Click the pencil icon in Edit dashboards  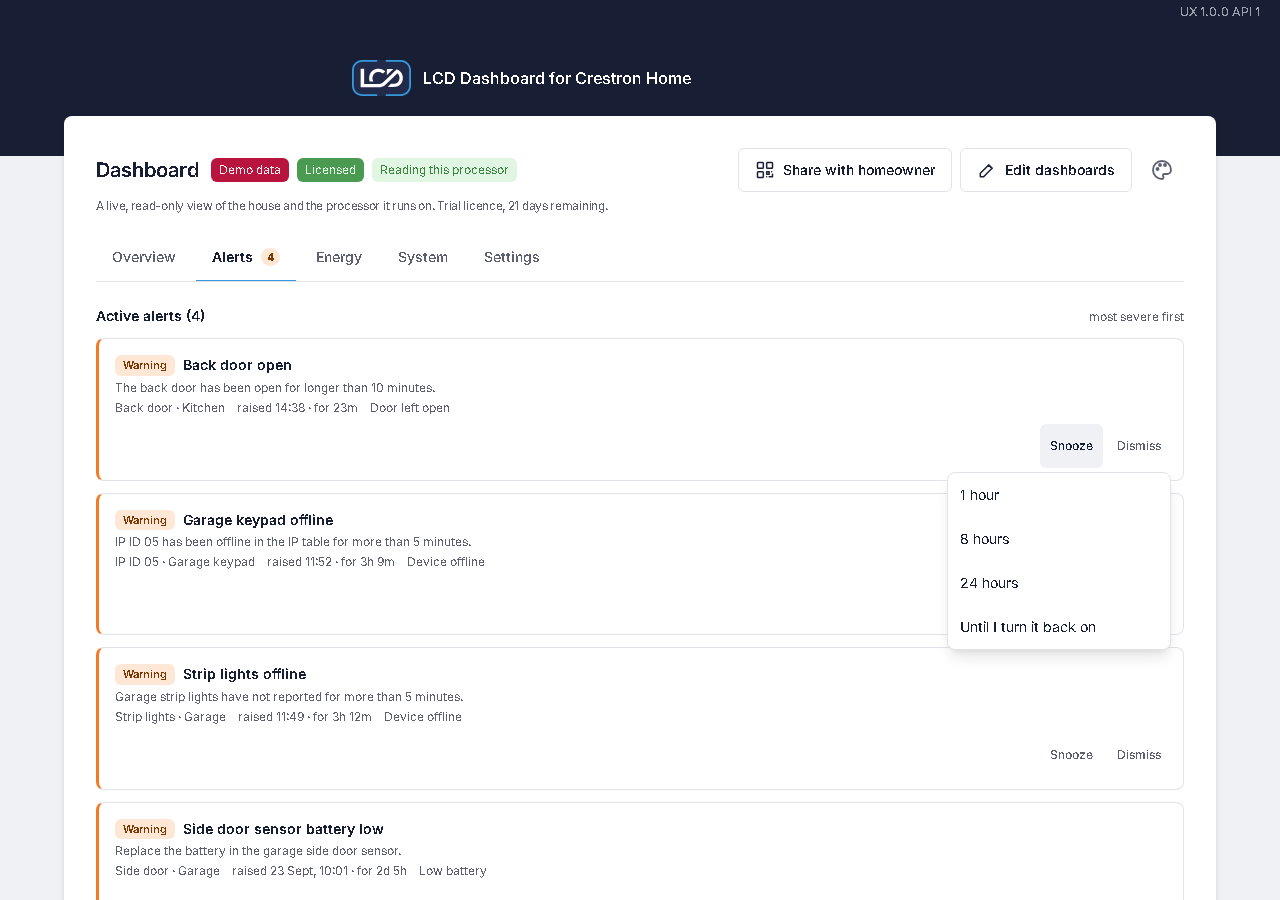point(986,170)
